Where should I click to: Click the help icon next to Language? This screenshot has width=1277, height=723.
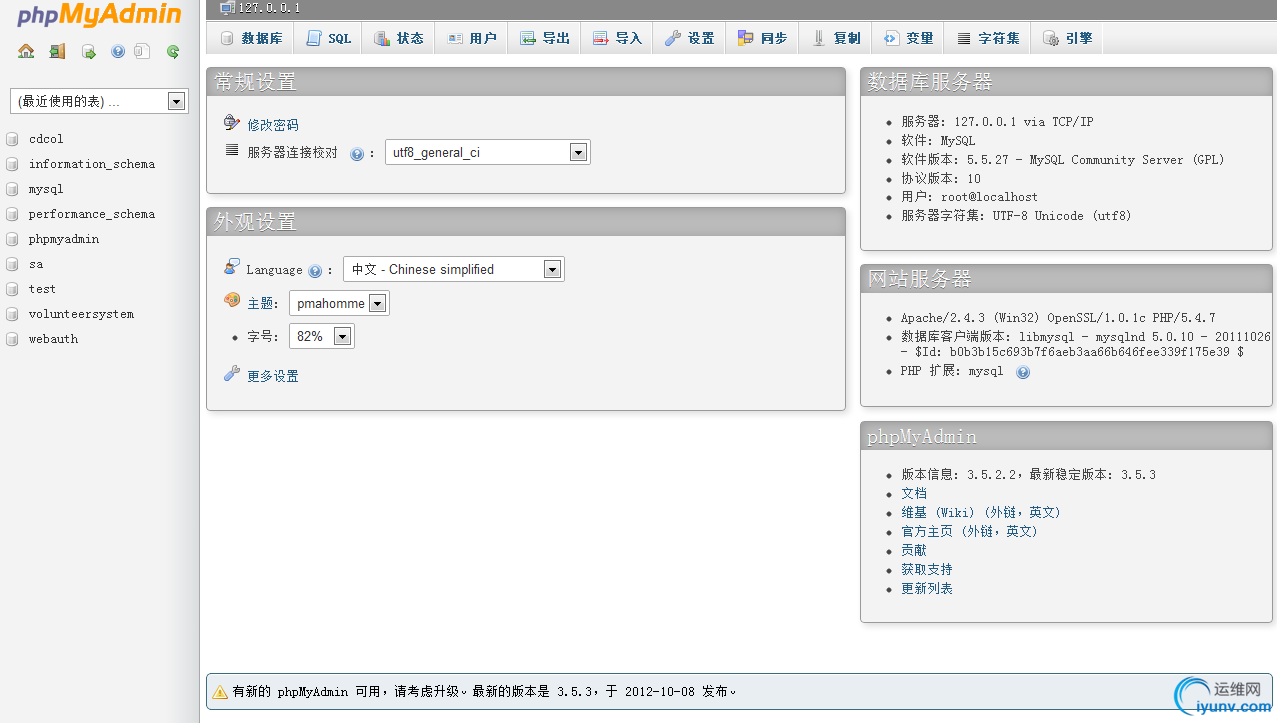[315, 270]
